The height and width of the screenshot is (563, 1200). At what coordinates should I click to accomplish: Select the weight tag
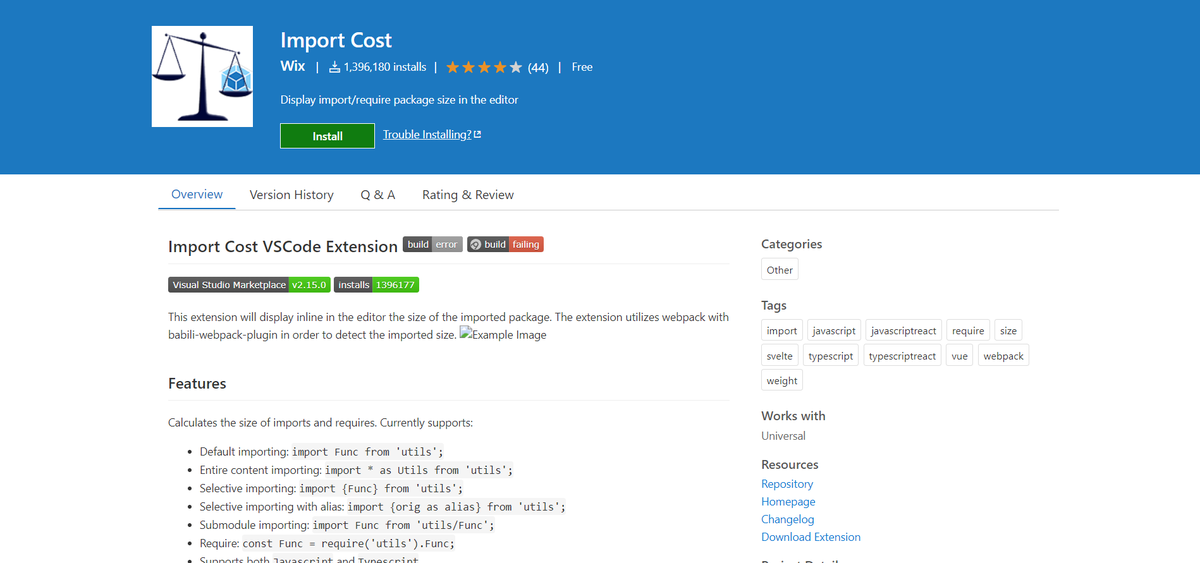point(782,380)
